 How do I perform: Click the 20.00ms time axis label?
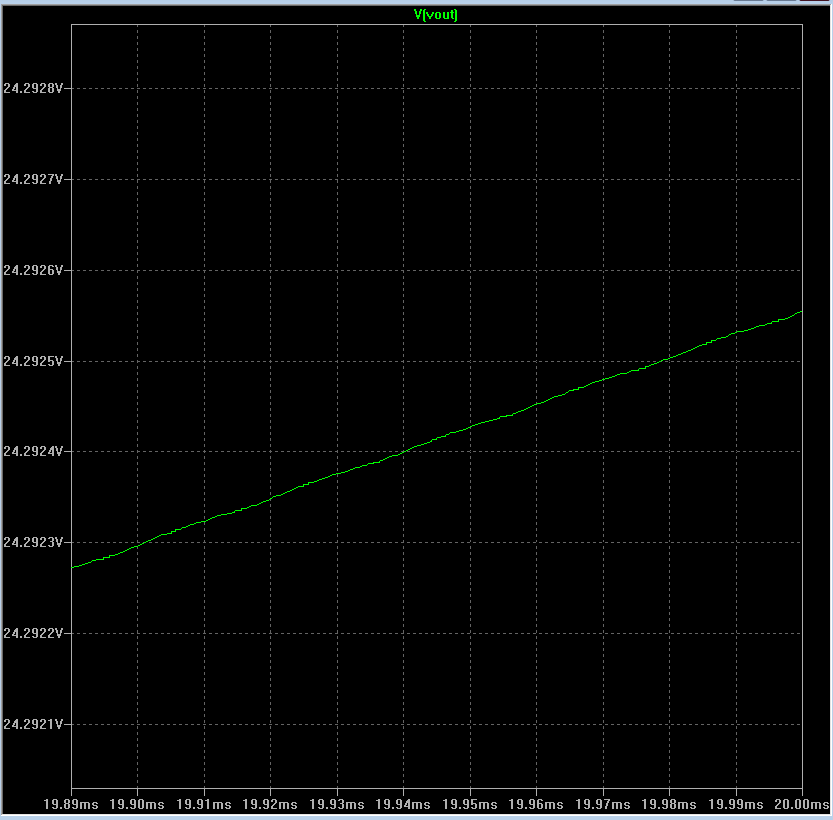click(802, 805)
